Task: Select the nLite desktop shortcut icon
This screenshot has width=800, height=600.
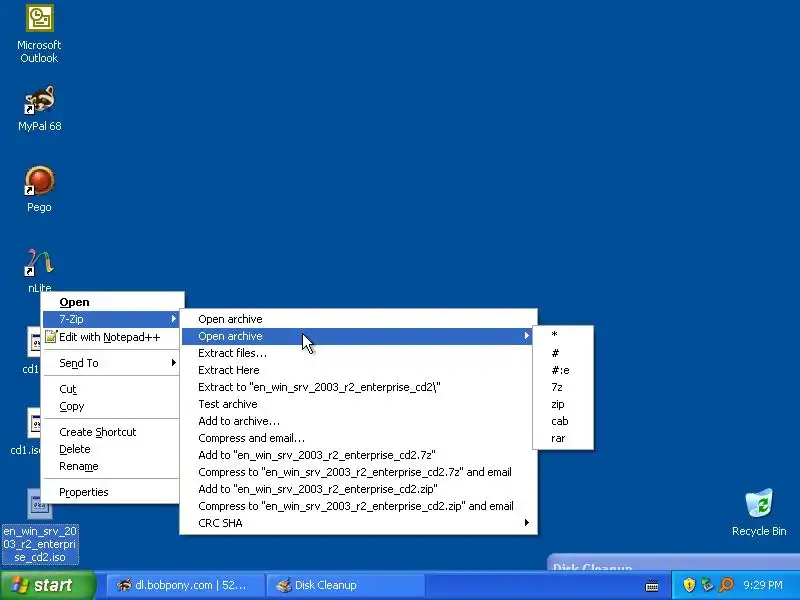Action: 39,262
